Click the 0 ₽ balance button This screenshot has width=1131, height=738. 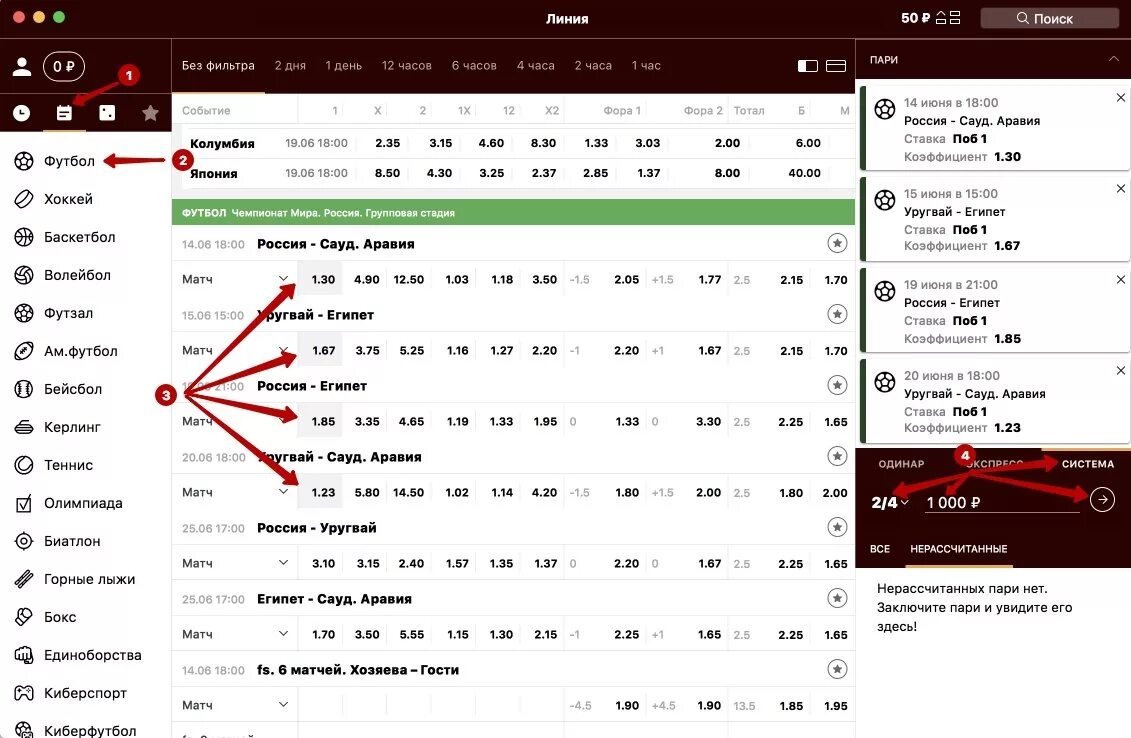63,67
